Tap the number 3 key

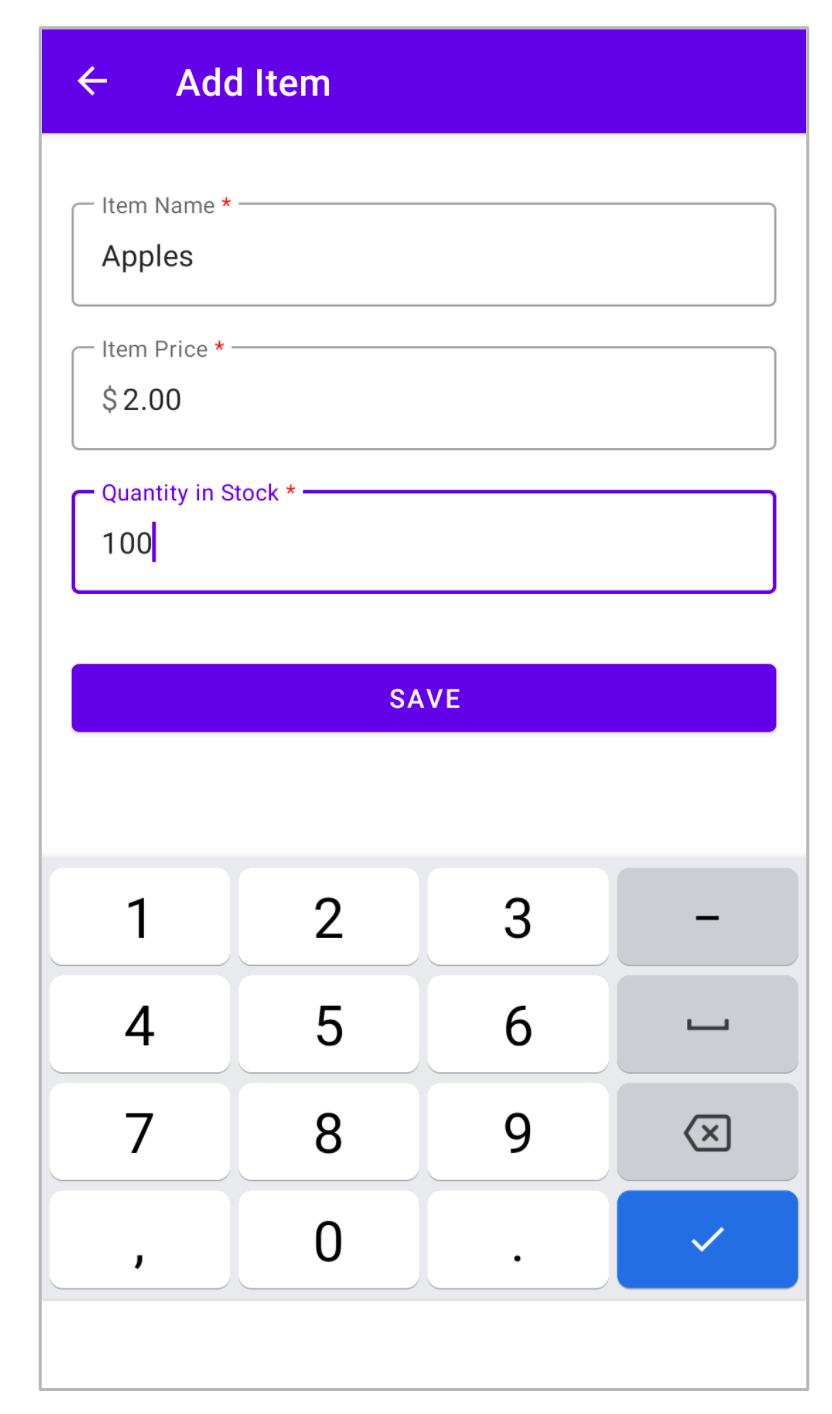[x=518, y=916]
